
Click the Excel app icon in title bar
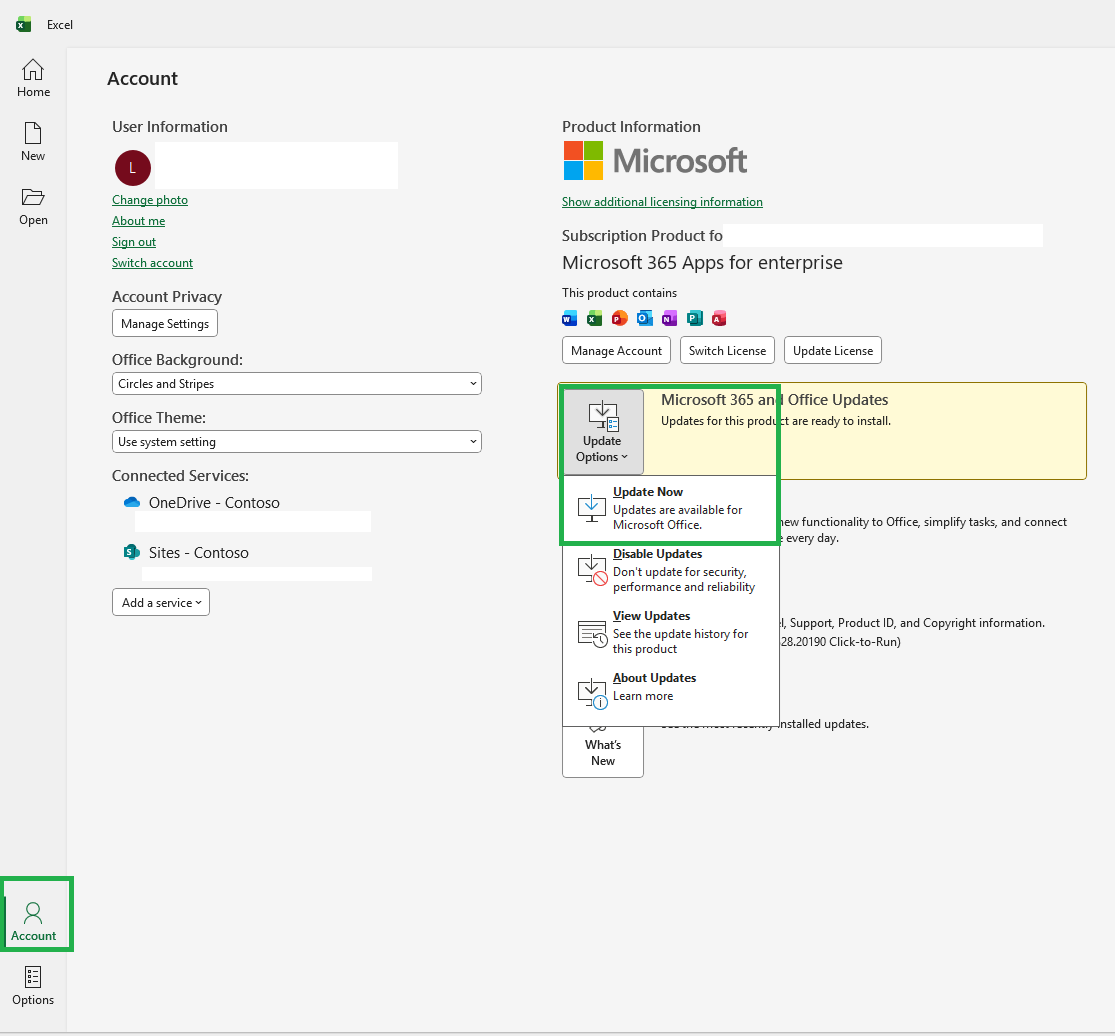(x=23, y=24)
